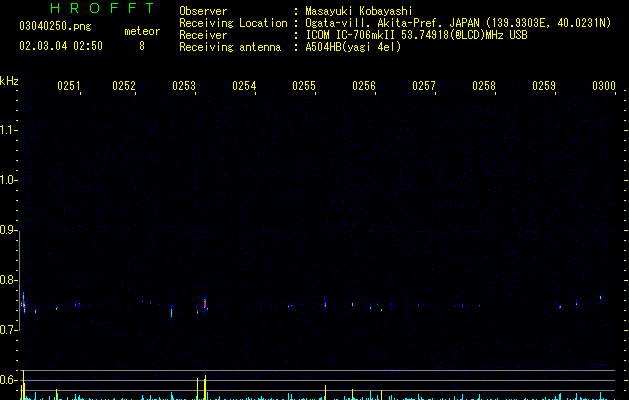Click the 0255 time marker
The height and width of the screenshot is (400, 629).
(304, 86)
